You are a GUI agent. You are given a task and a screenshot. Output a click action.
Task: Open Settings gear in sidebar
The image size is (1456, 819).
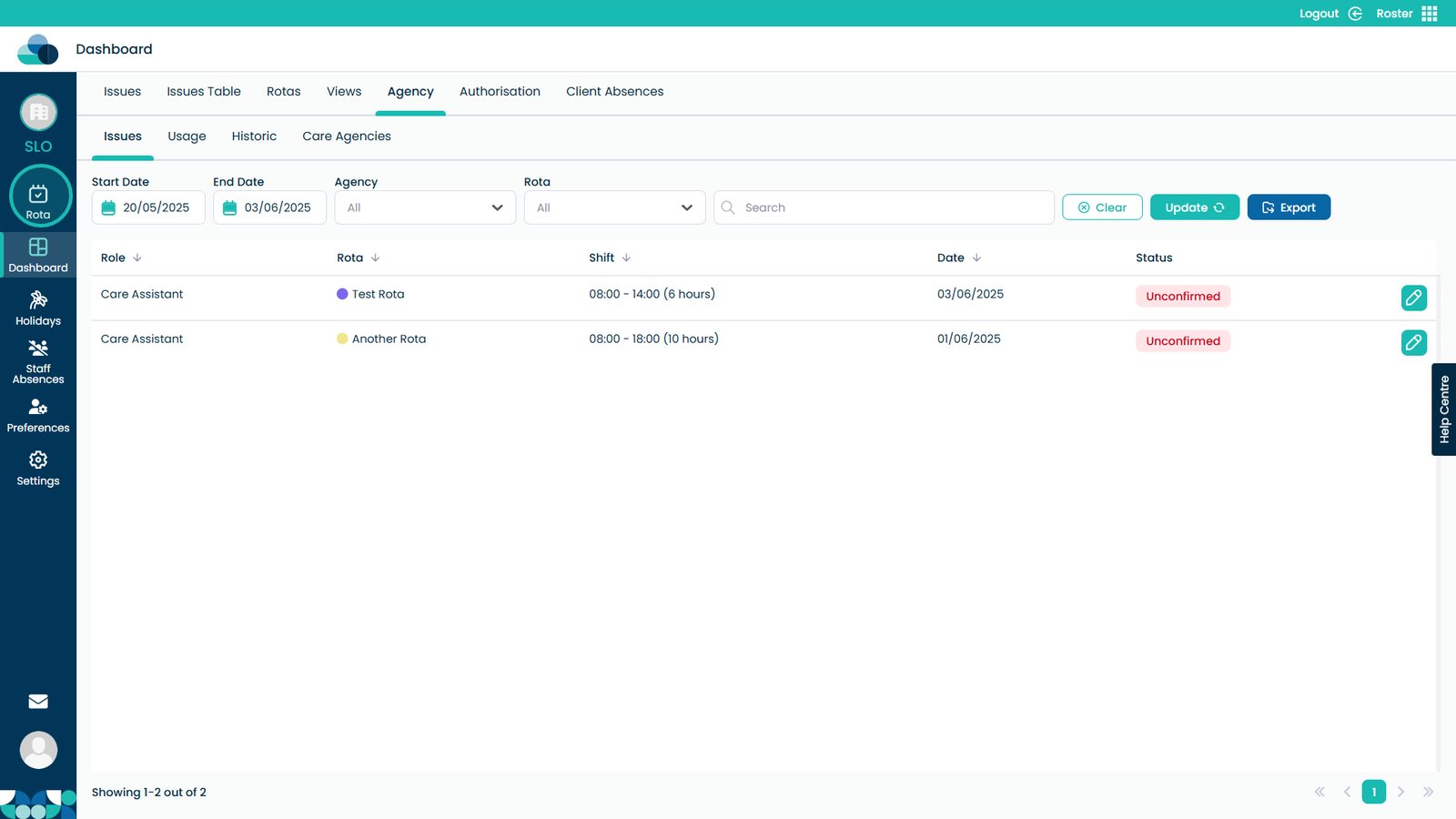(38, 468)
